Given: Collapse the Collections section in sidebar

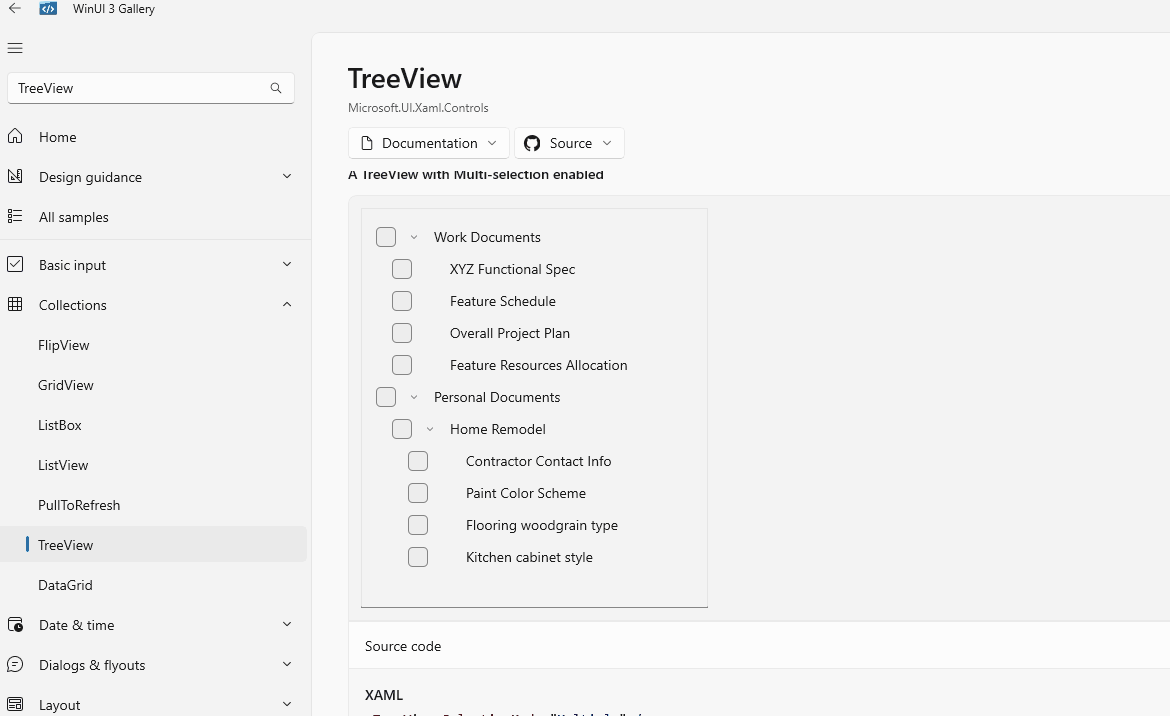Looking at the screenshot, I should coord(287,305).
